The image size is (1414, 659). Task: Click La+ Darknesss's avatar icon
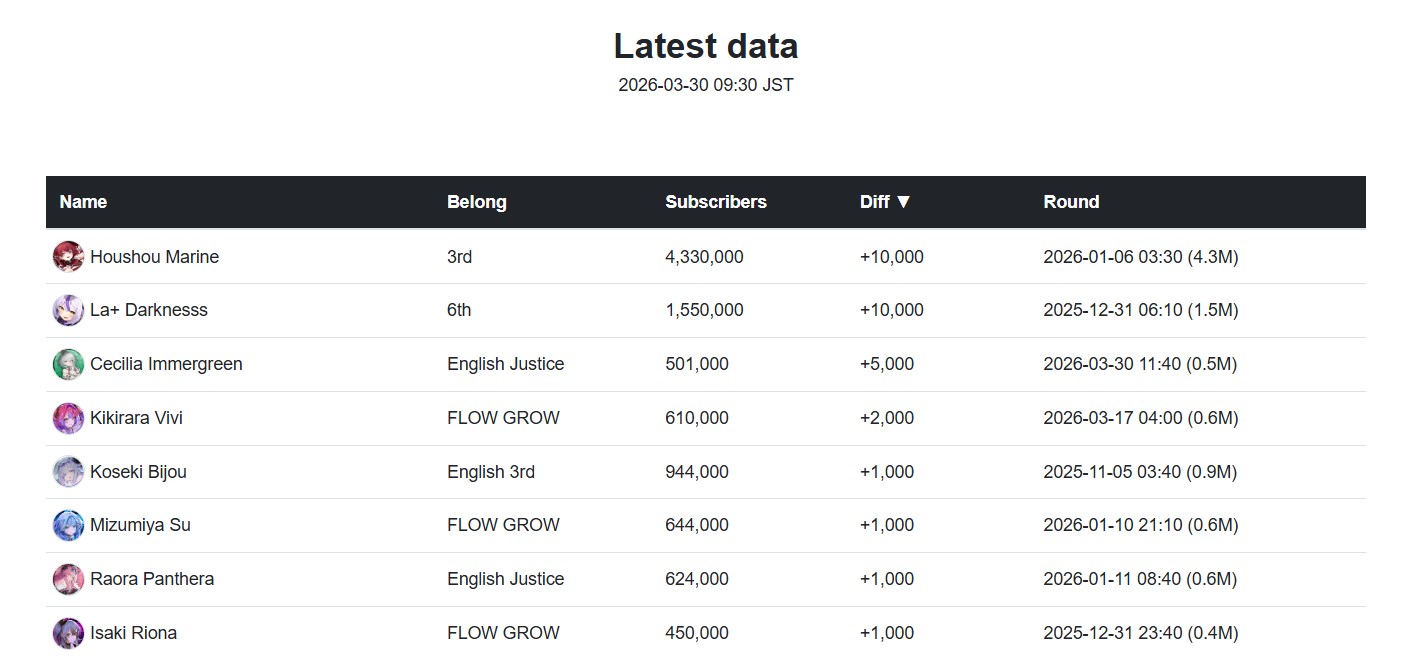tap(68, 310)
